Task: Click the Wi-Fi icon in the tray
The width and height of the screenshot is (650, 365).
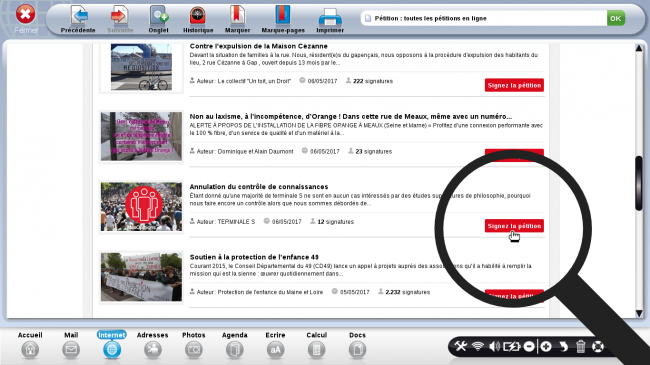Action: pos(478,346)
